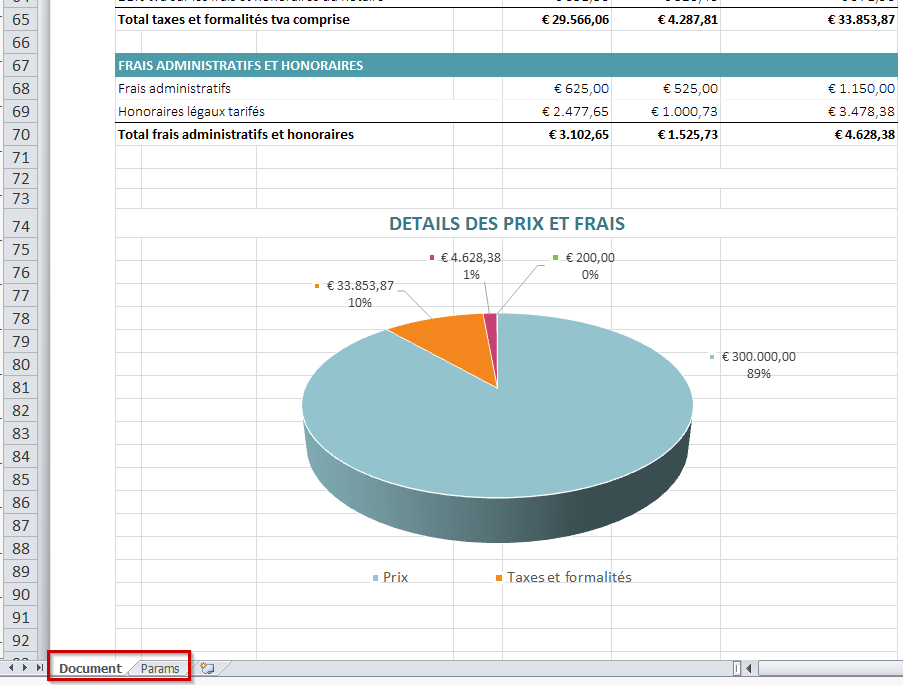
Task: Select row 74 via its row header
Action: point(21,224)
